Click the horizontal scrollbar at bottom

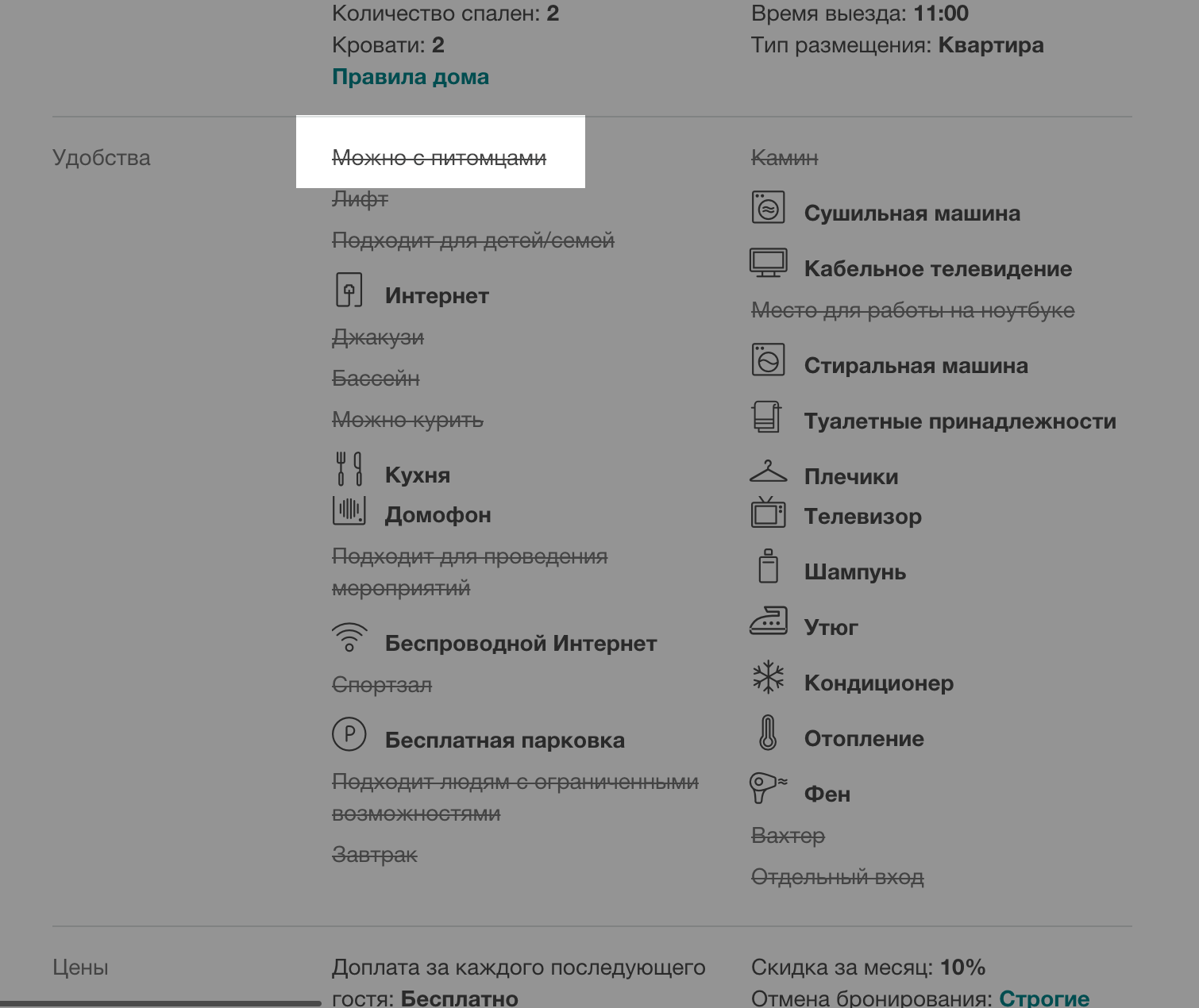point(160,1004)
